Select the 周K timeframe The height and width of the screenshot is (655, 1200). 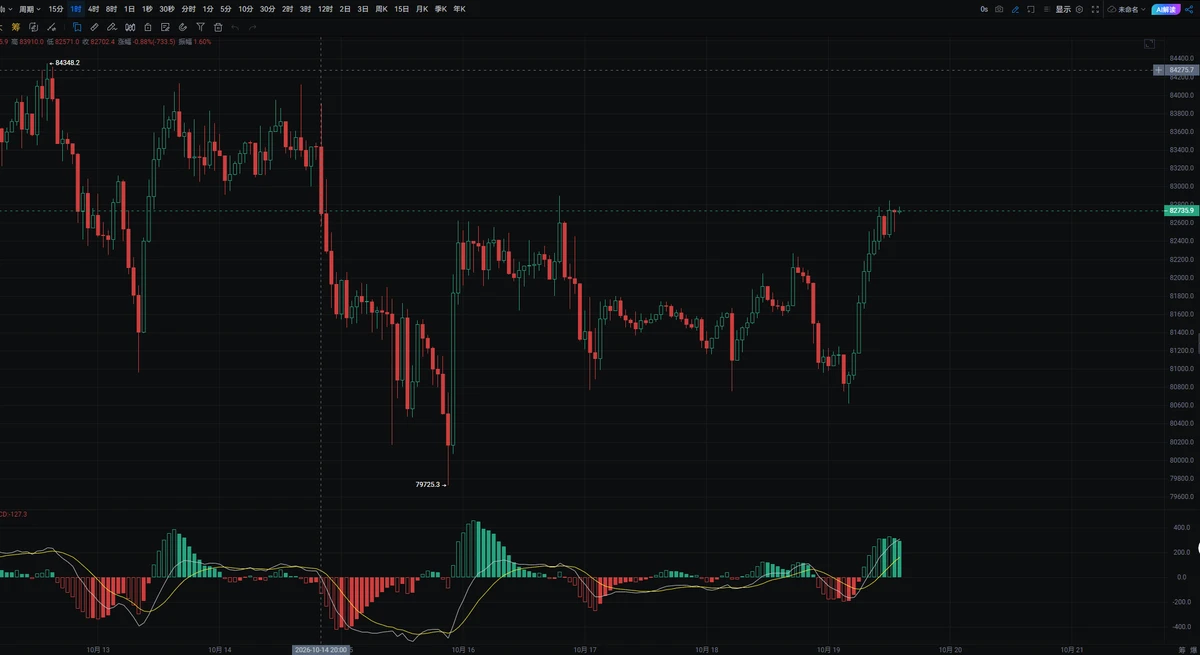(x=381, y=9)
